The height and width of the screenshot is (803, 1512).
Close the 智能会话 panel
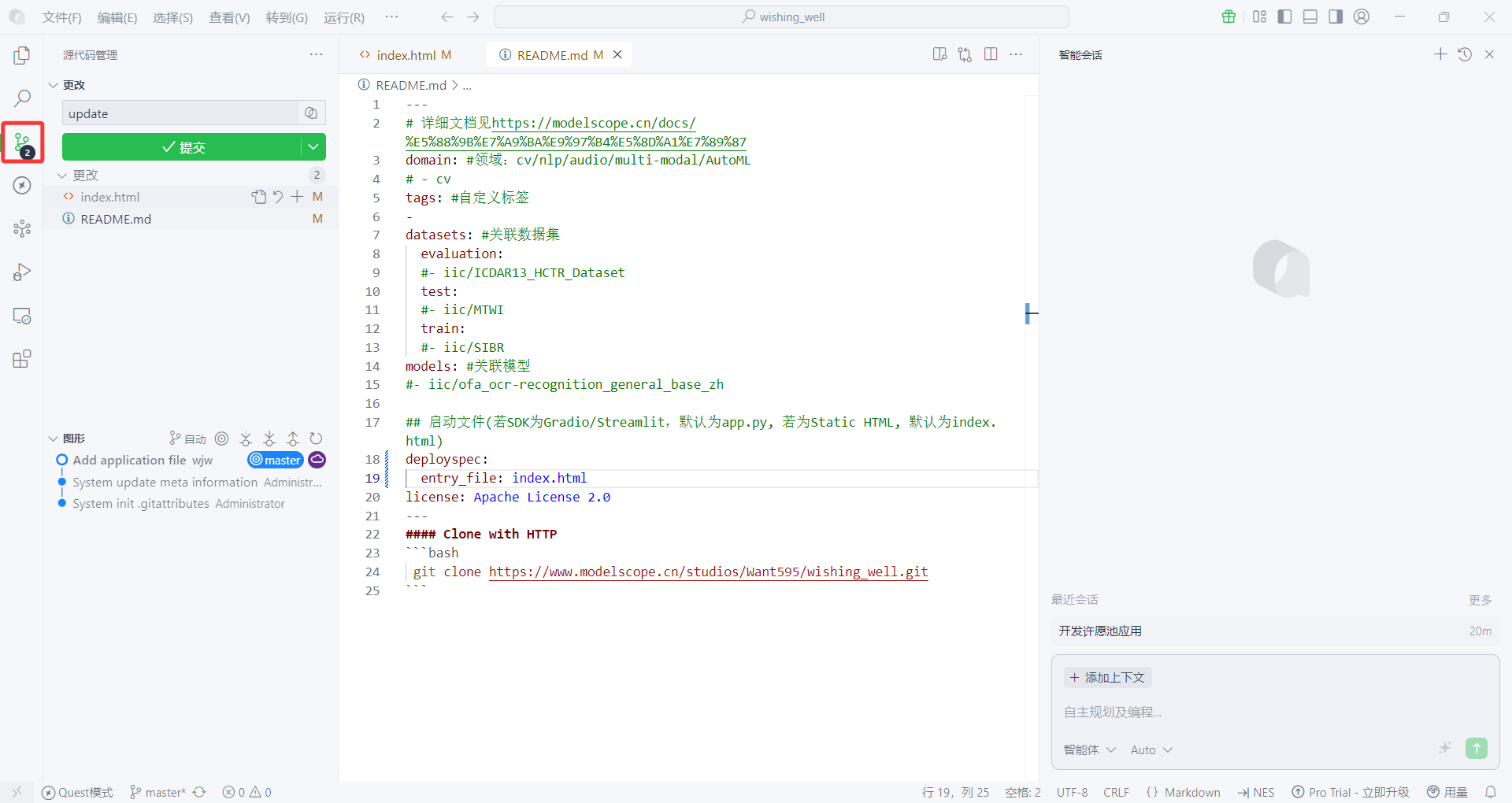[1489, 54]
